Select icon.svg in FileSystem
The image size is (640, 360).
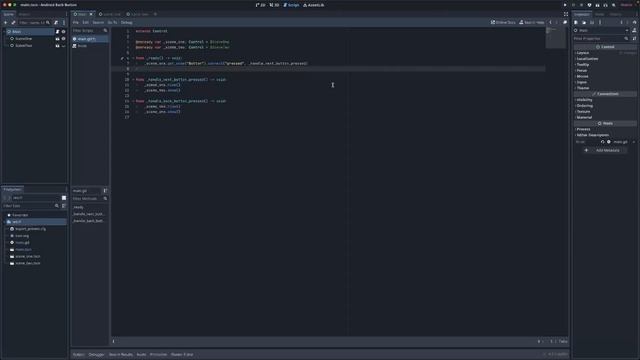22,236
